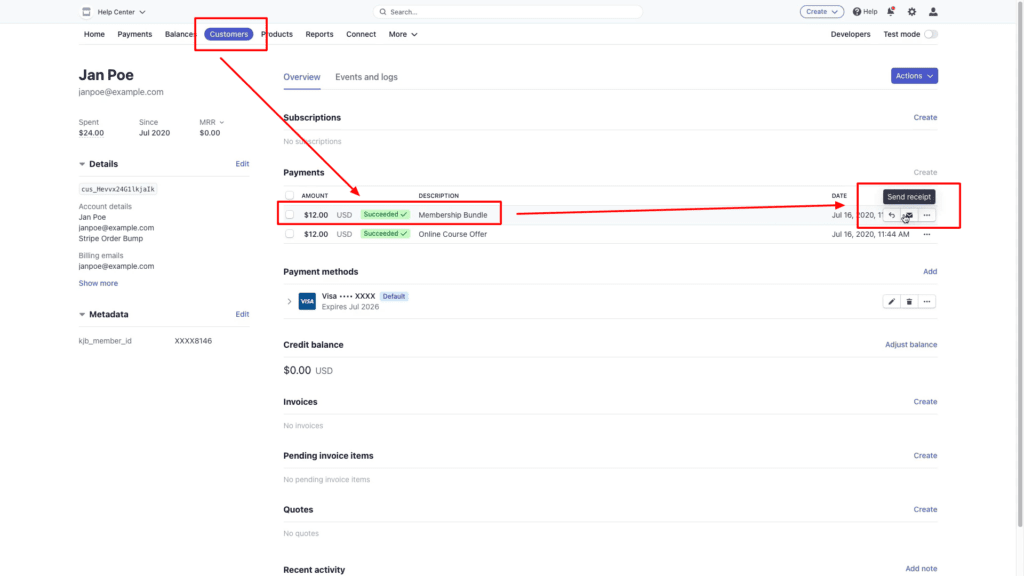Collapse the Metadata section

82,314
